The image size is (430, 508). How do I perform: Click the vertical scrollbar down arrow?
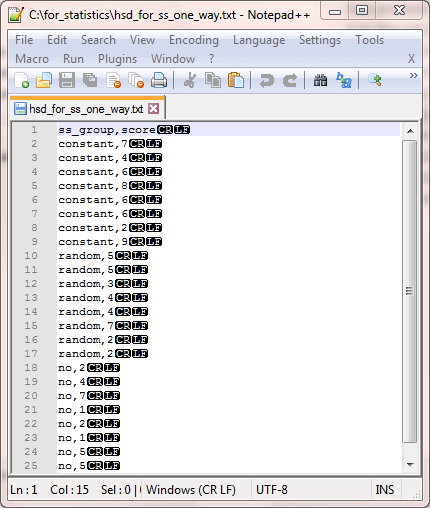[x=410, y=464]
